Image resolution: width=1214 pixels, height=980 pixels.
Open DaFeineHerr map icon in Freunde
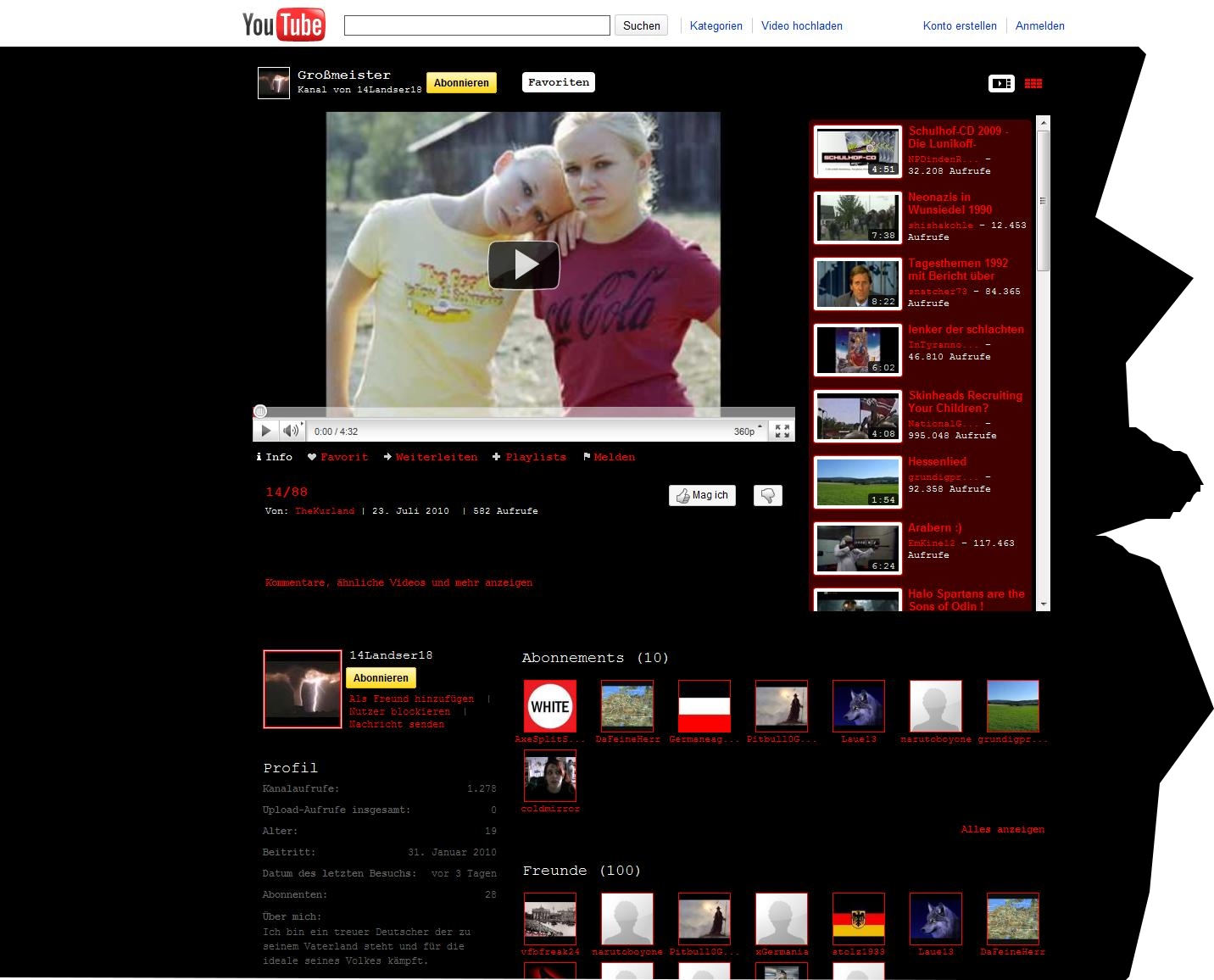pos(1012,919)
